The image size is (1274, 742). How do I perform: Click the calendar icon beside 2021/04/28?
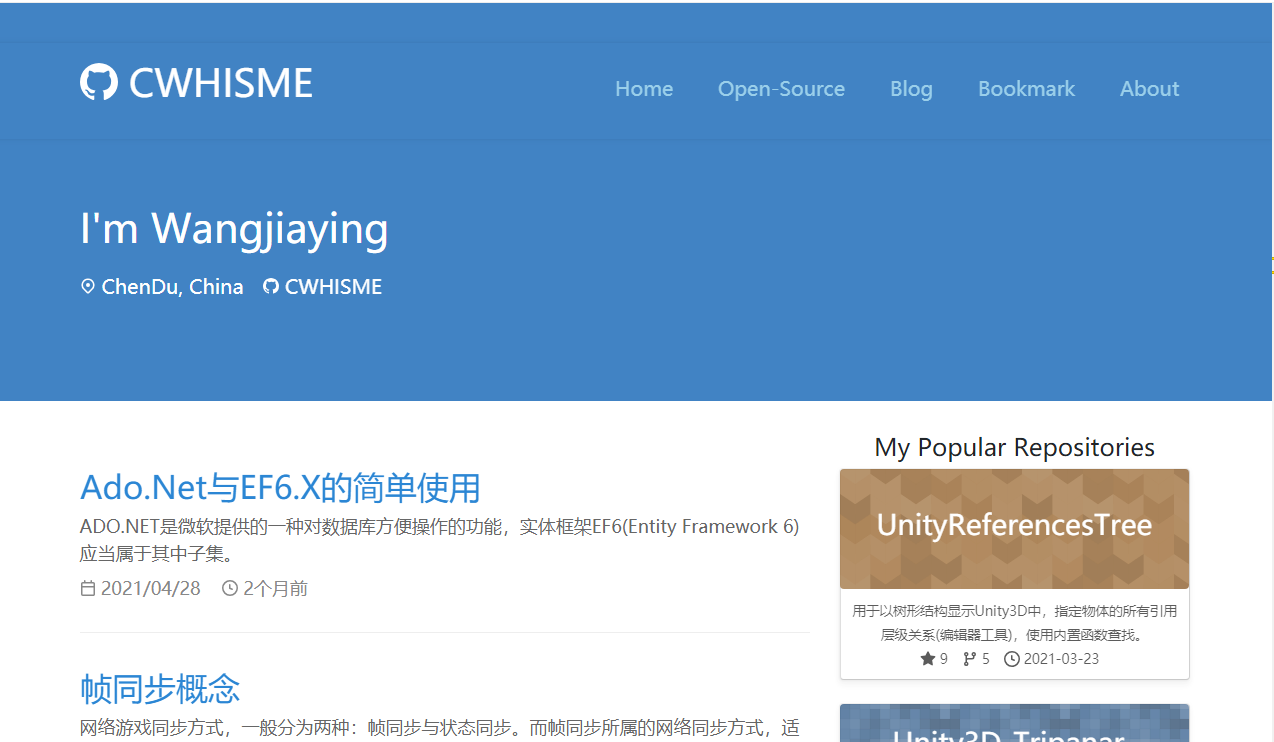coord(88,589)
